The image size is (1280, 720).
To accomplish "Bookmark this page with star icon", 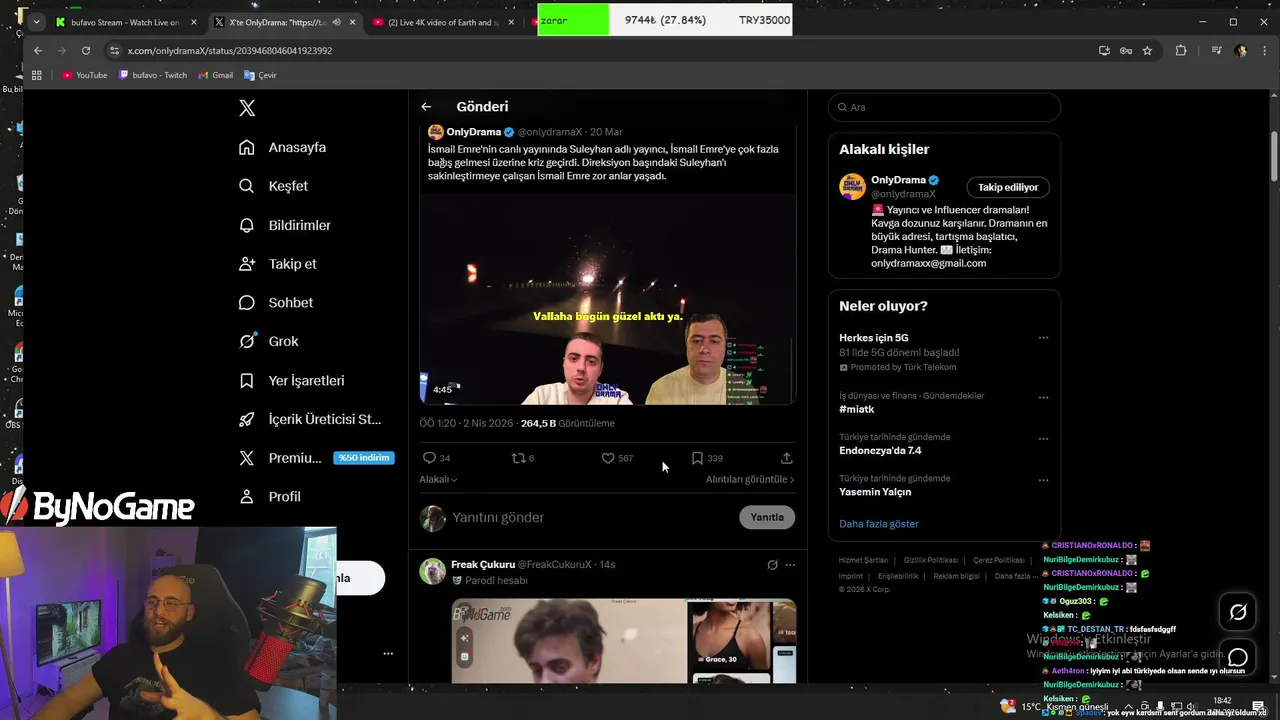I will pos(1147,50).
